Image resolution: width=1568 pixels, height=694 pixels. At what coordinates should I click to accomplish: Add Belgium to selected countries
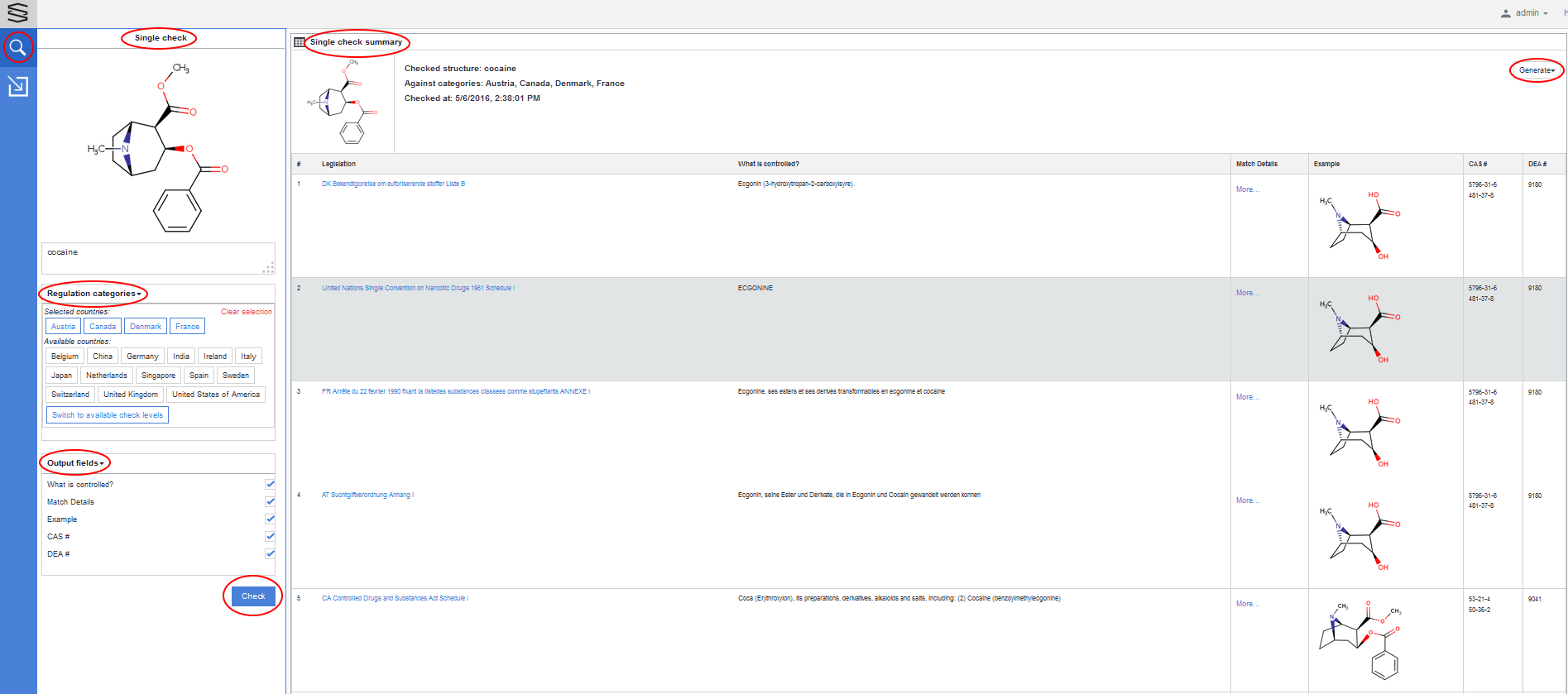pyautogui.click(x=65, y=356)
